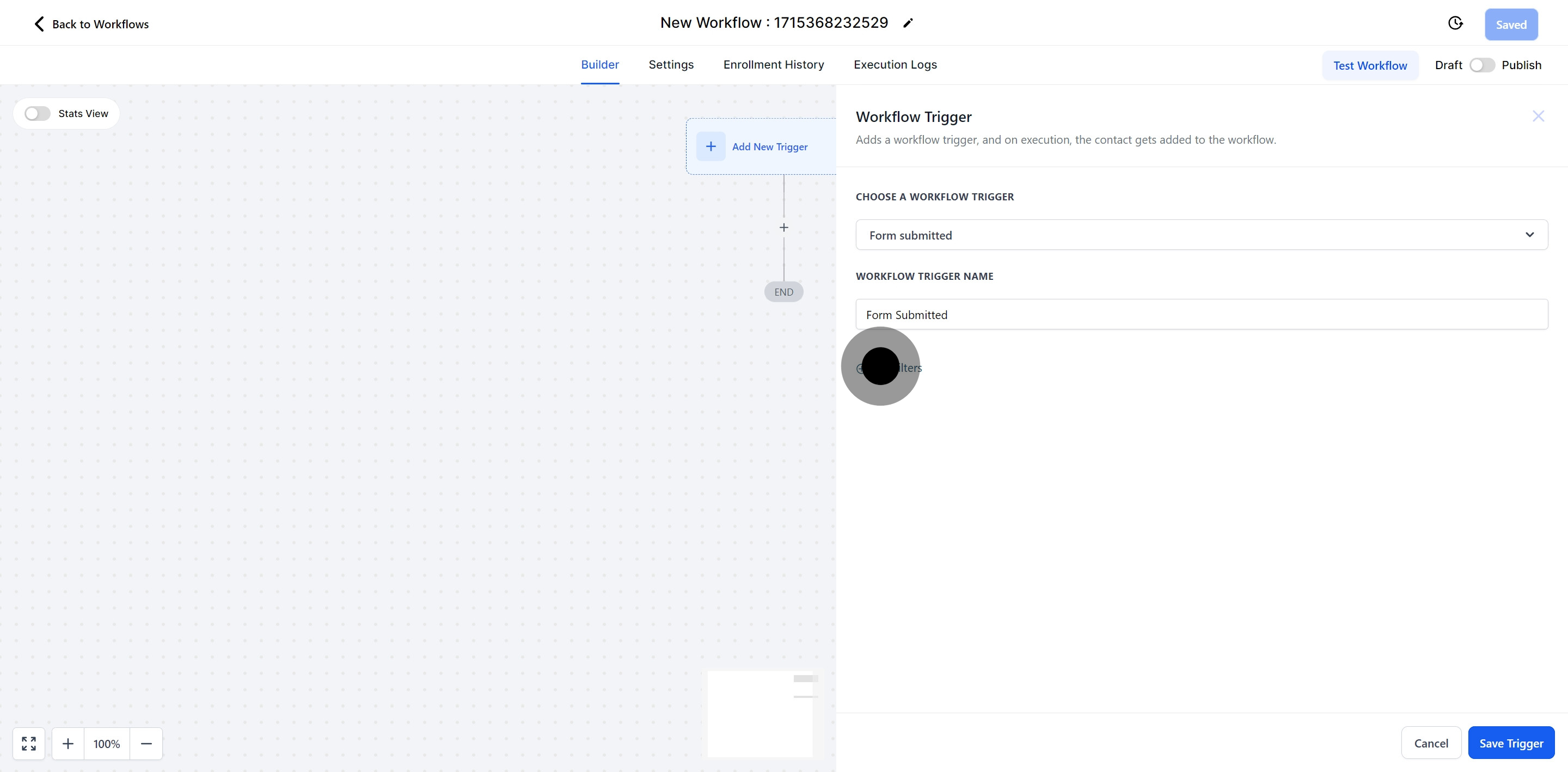Click the zoom in plus icon
This screenshot has height=772, width=1568.
click(68, 743)
